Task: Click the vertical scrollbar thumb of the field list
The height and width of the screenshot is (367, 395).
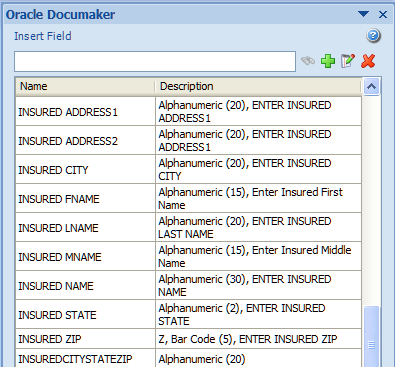Action: [371, 337]
